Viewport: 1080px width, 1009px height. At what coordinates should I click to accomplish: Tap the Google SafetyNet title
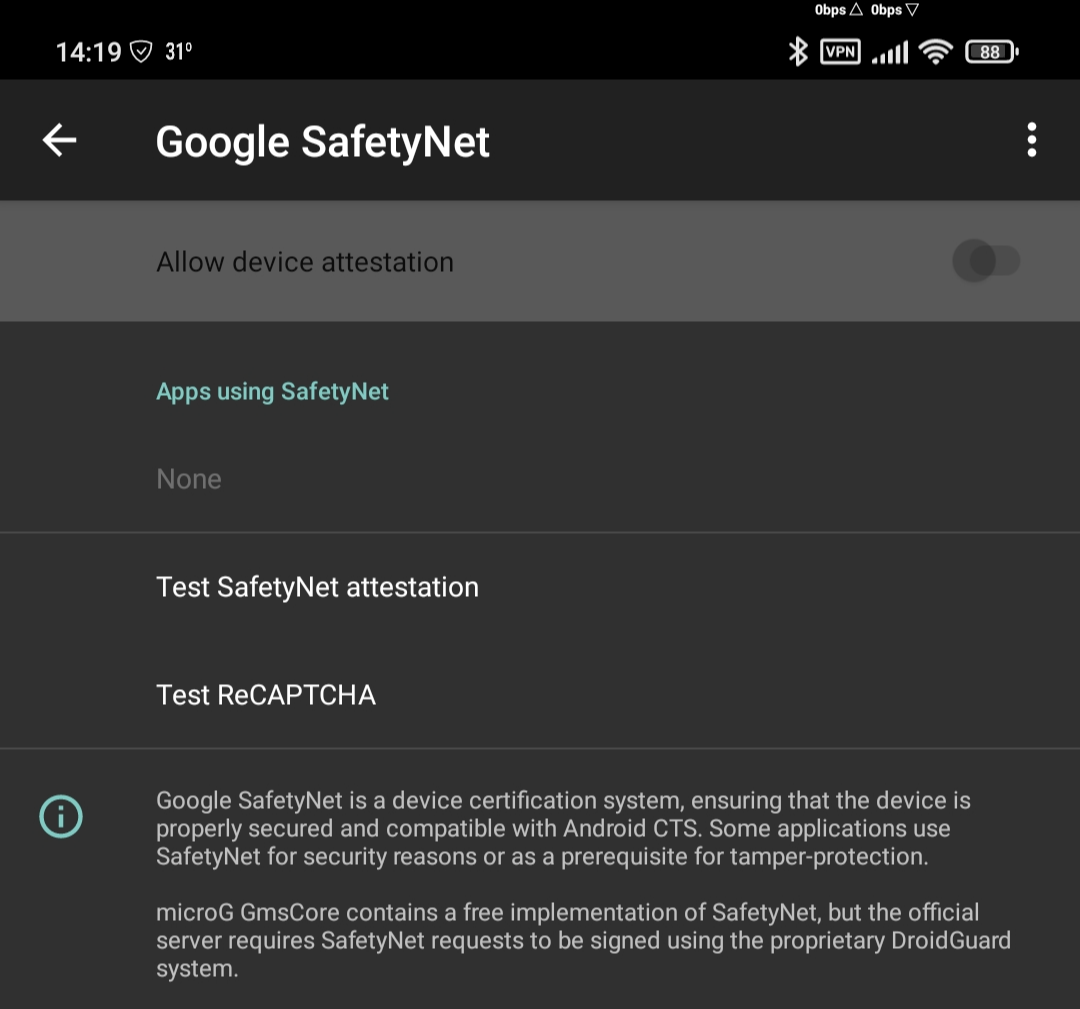pyautogui.click(x=322, y=142)
